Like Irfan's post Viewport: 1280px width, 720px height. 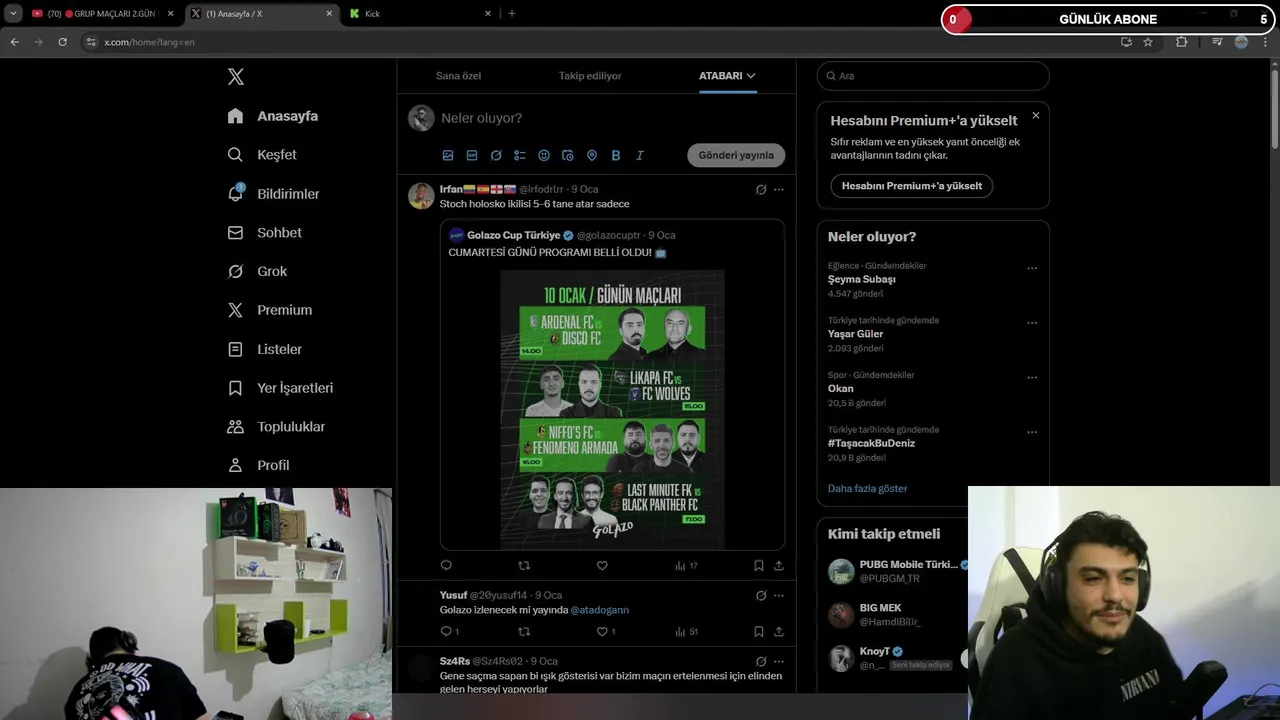pyautogui.click(x=602, y=566)
